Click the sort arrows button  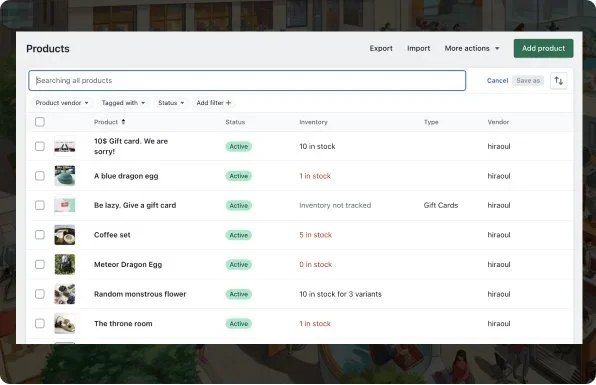pyautogui.click(x=558, y=81)
